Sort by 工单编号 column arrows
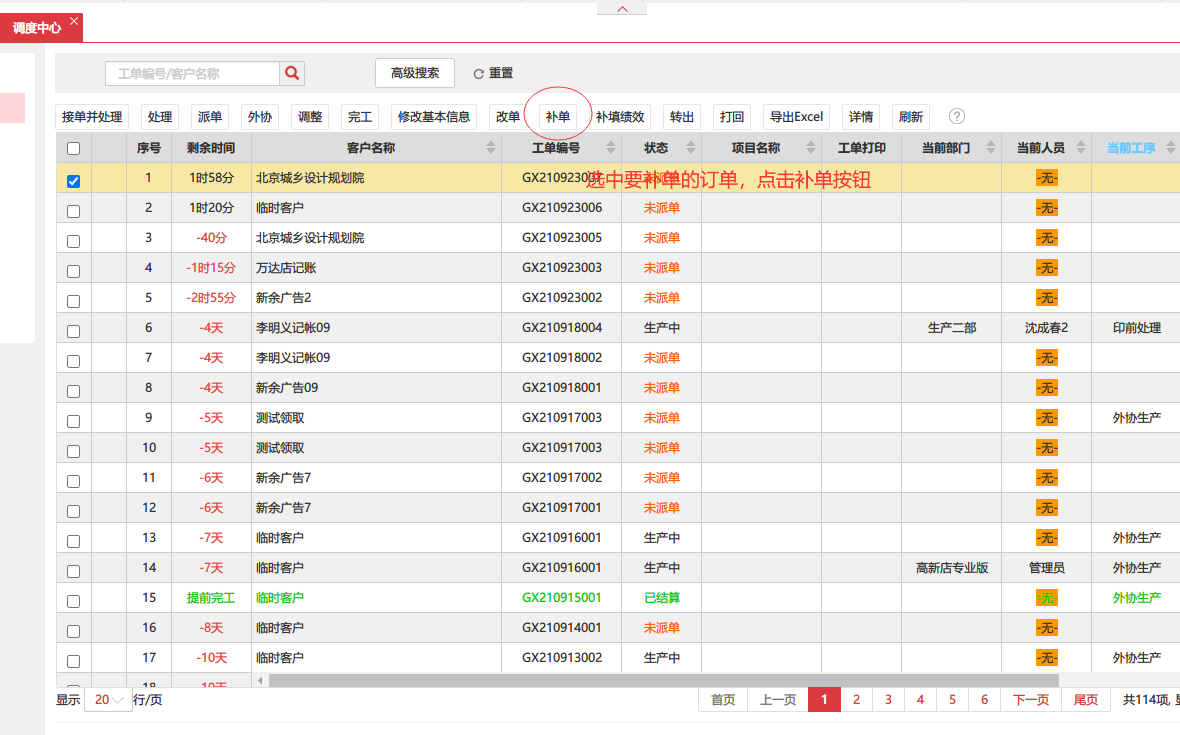Viewport: 1180px width, 735px height. coord(610,147)
